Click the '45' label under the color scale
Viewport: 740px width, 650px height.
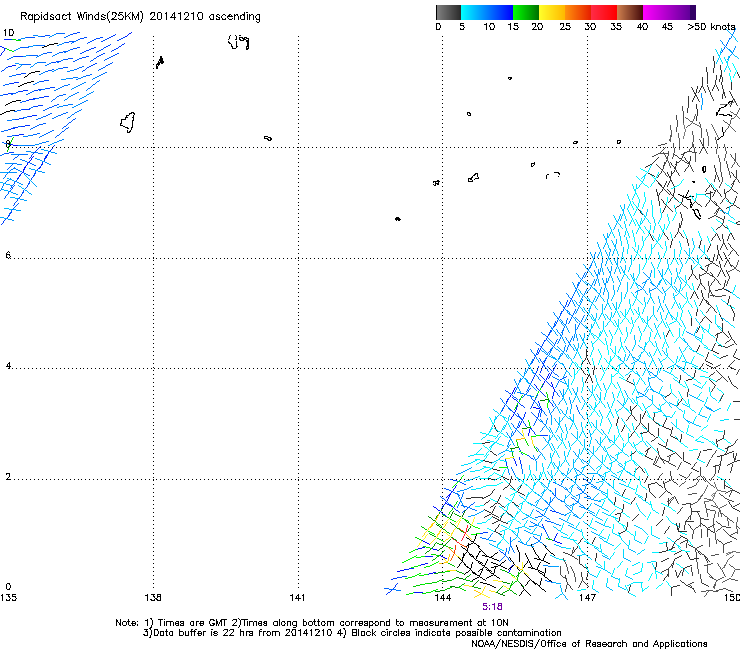coord(667,27)
